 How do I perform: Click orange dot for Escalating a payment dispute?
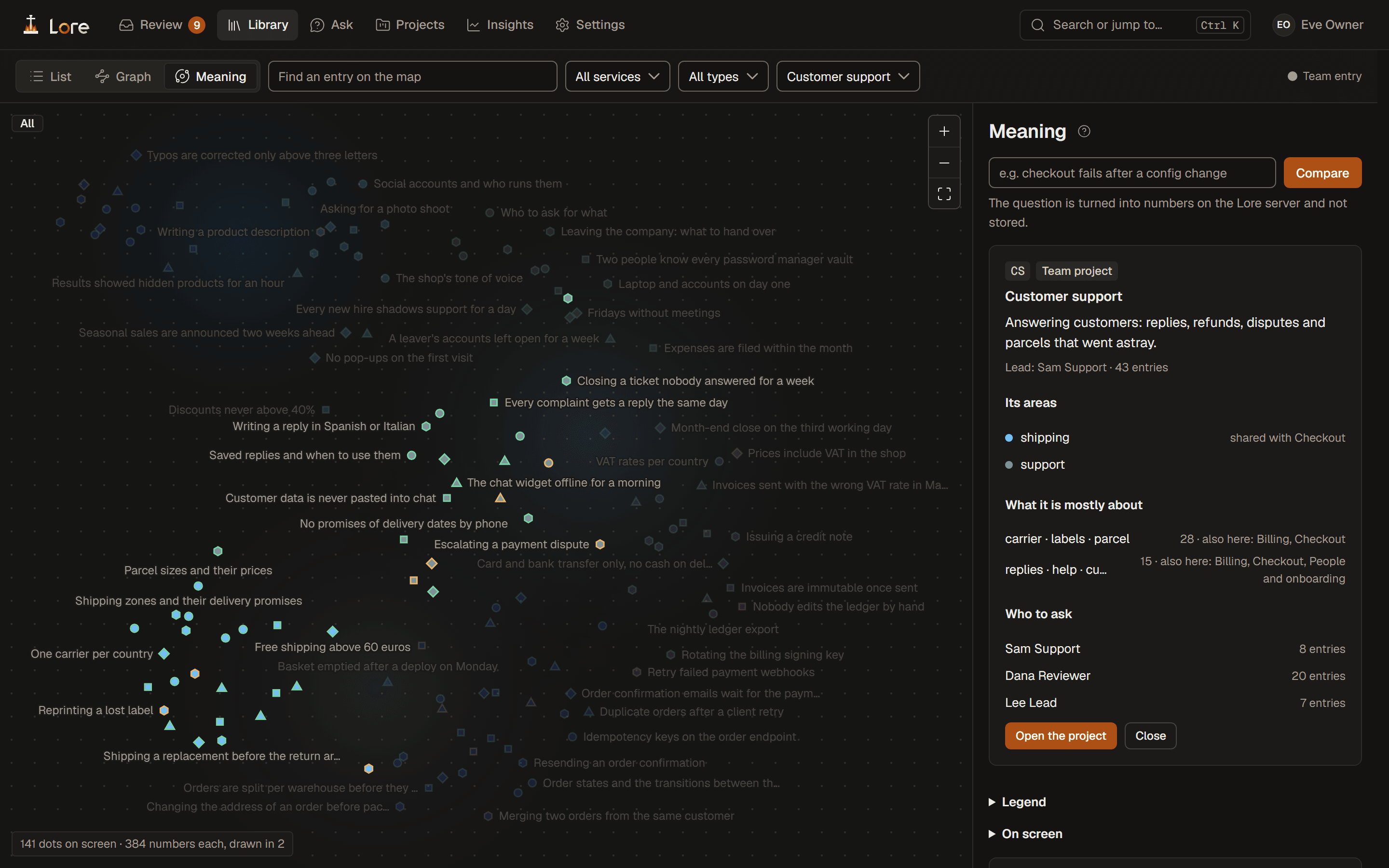[600, 544]
